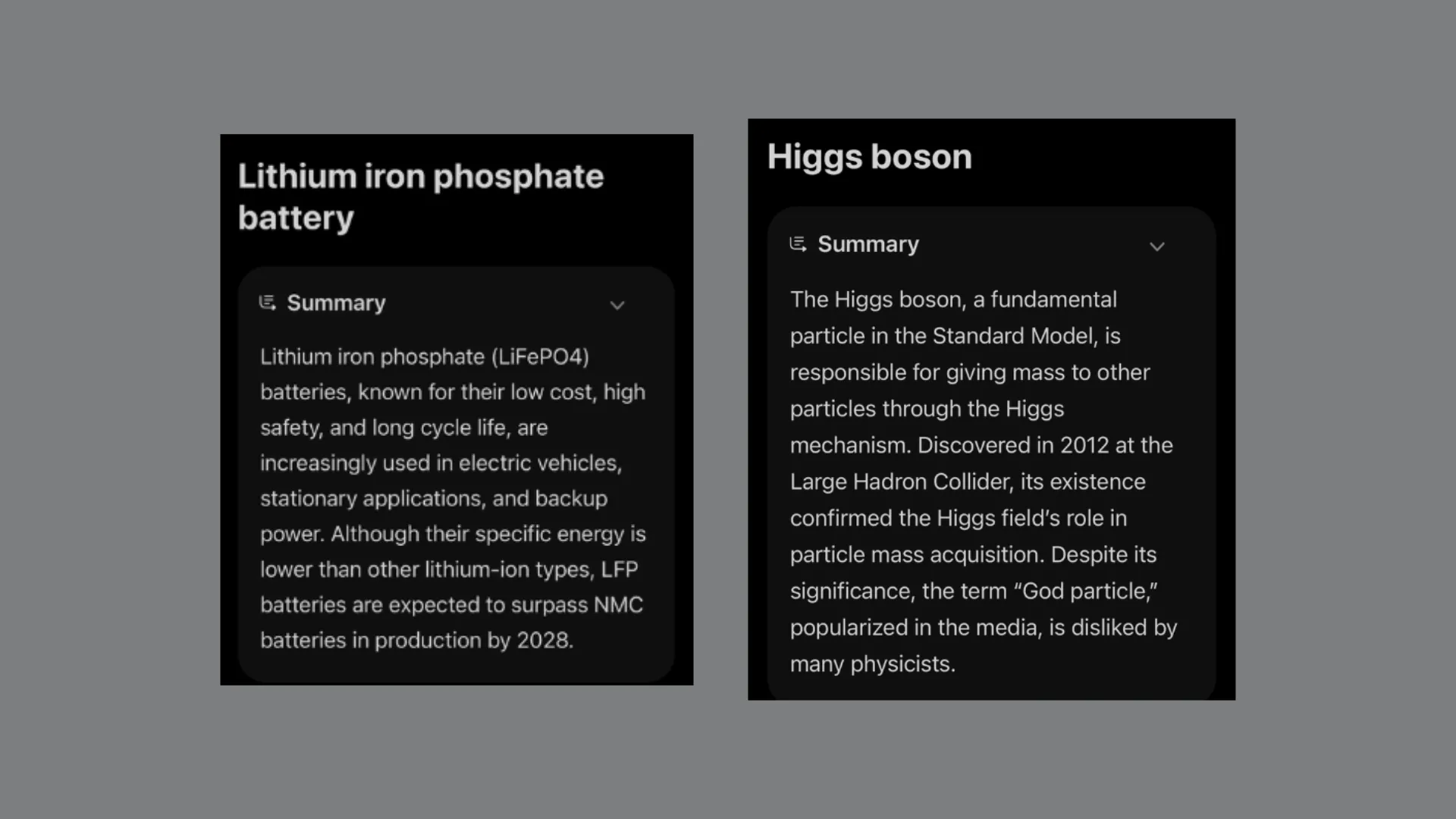Image resolution: width=1456 pixels, height=819 pixels.
Task: Collapse the Lithium iron phosphate battery summary chevron
Action: point(617,305)
